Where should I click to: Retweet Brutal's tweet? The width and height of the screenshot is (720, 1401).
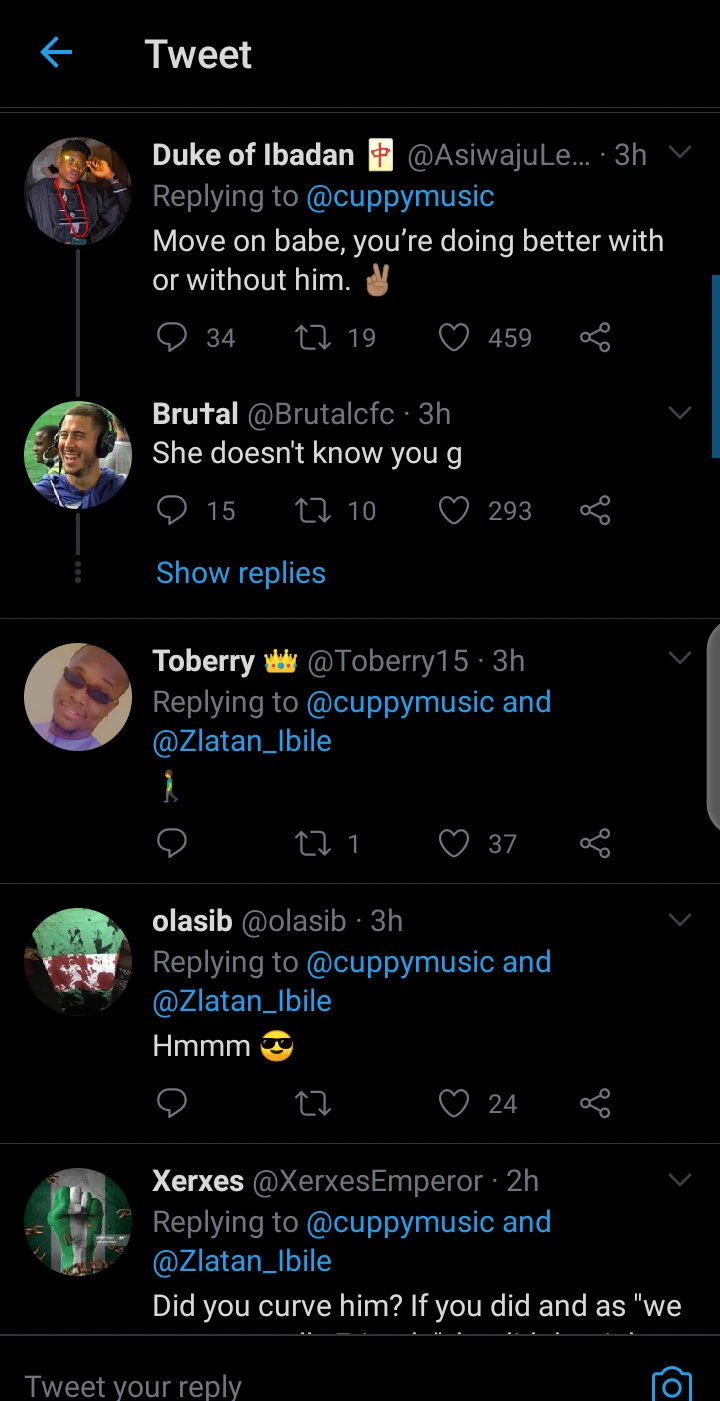tap(313, 511)
